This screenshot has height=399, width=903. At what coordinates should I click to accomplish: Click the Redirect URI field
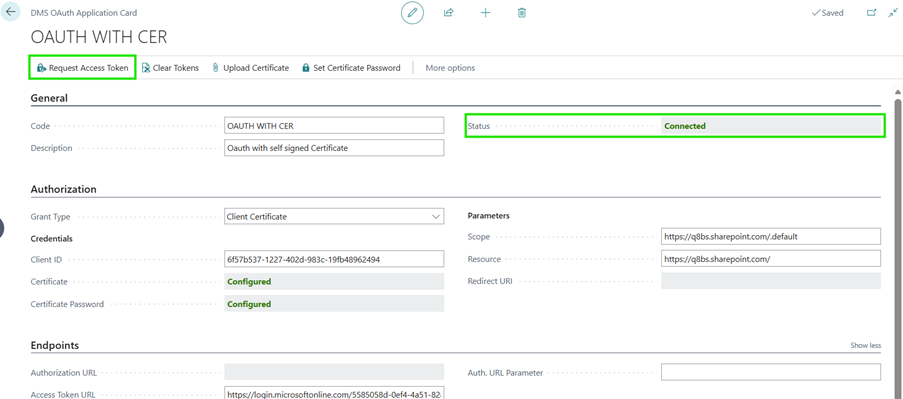[x=771, y=281]
